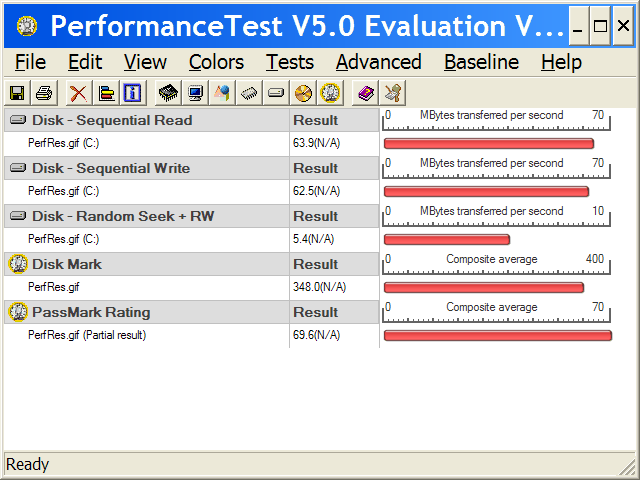Close the PerformanceTest window
640x480 pixels.
pos(623,26)
